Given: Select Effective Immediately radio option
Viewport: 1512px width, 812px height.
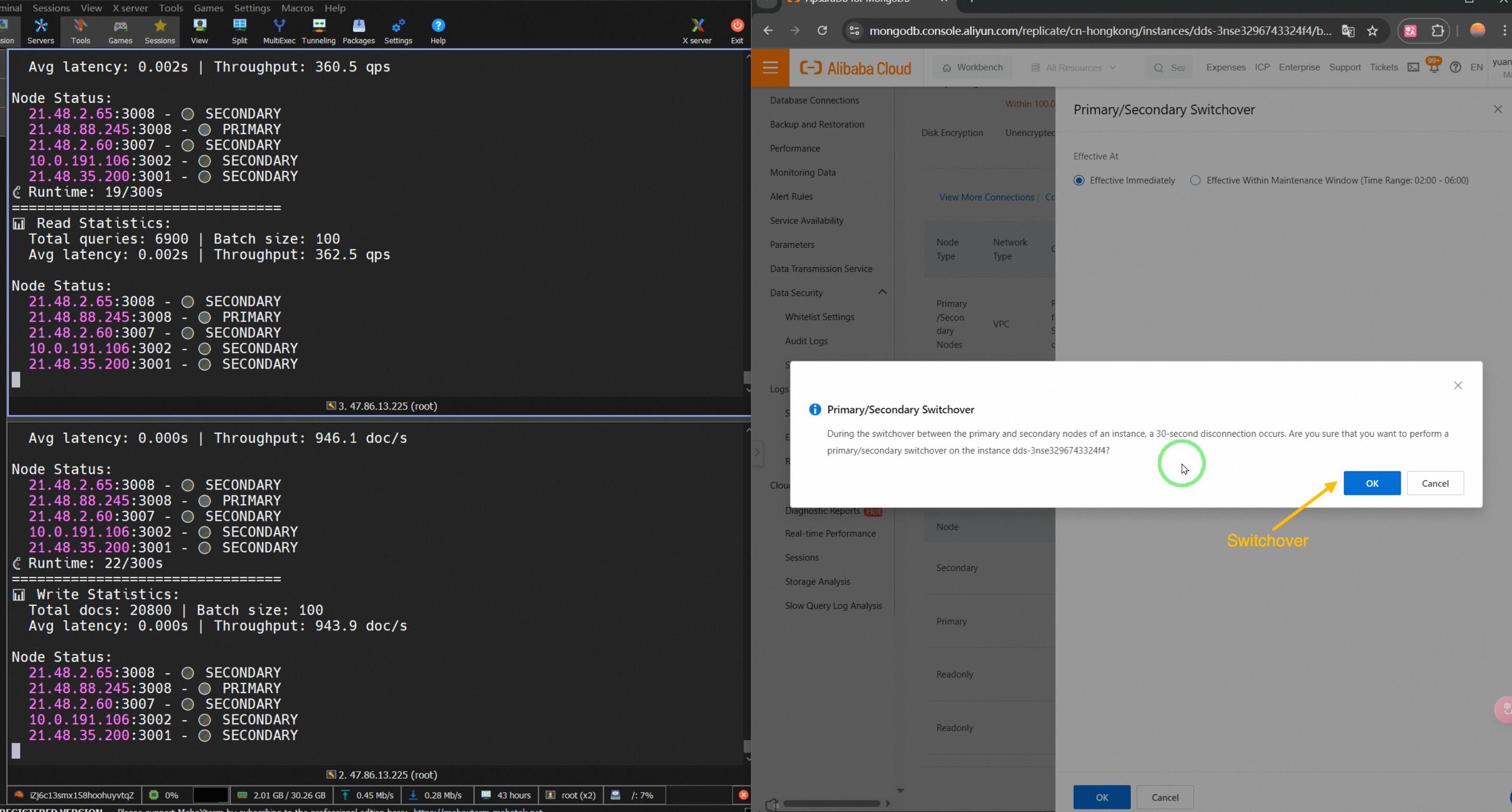Looking at the screenshot, I should coord(1079,181).
